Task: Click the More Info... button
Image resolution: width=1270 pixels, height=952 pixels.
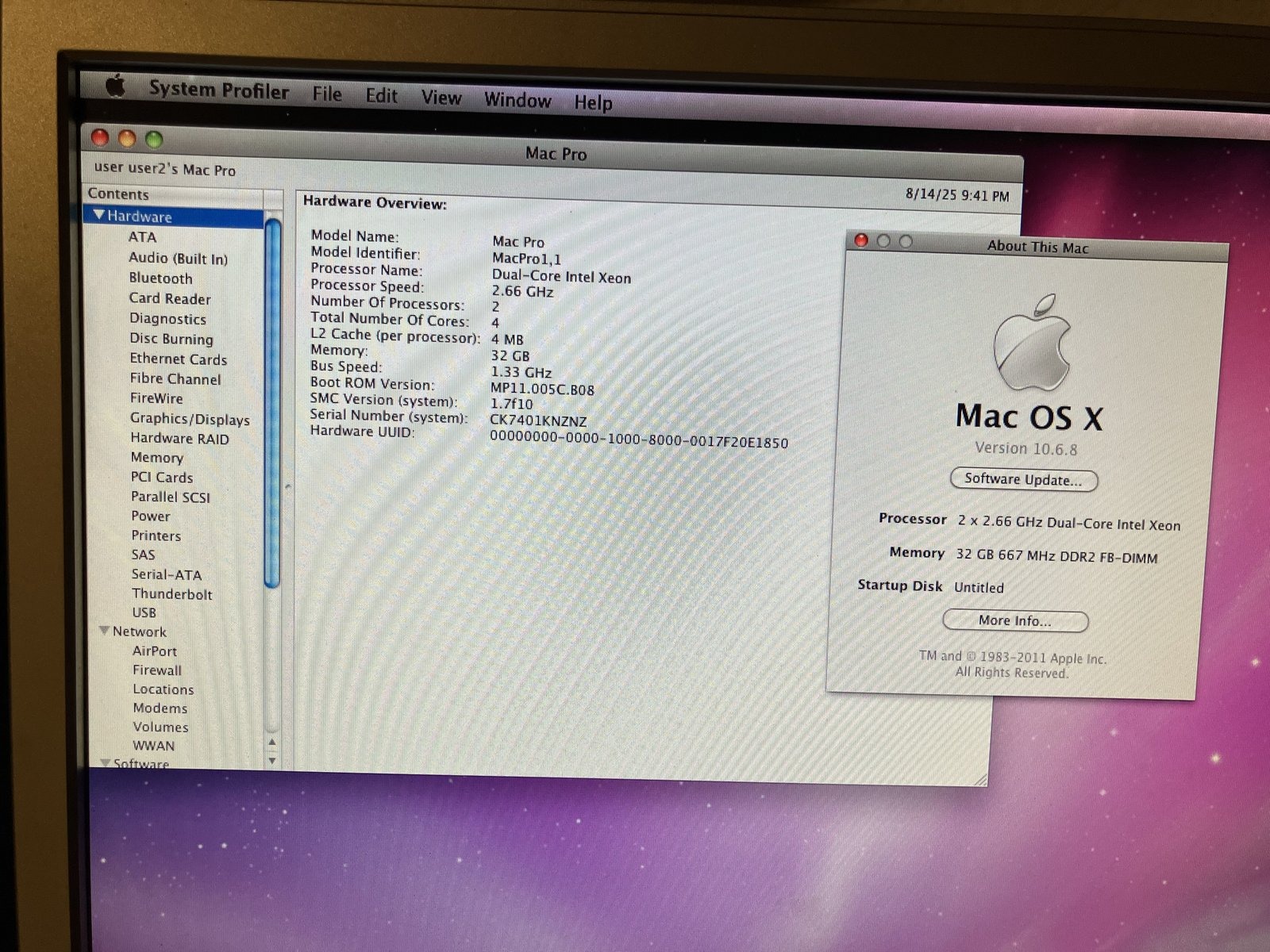Action: (1015, 621)
